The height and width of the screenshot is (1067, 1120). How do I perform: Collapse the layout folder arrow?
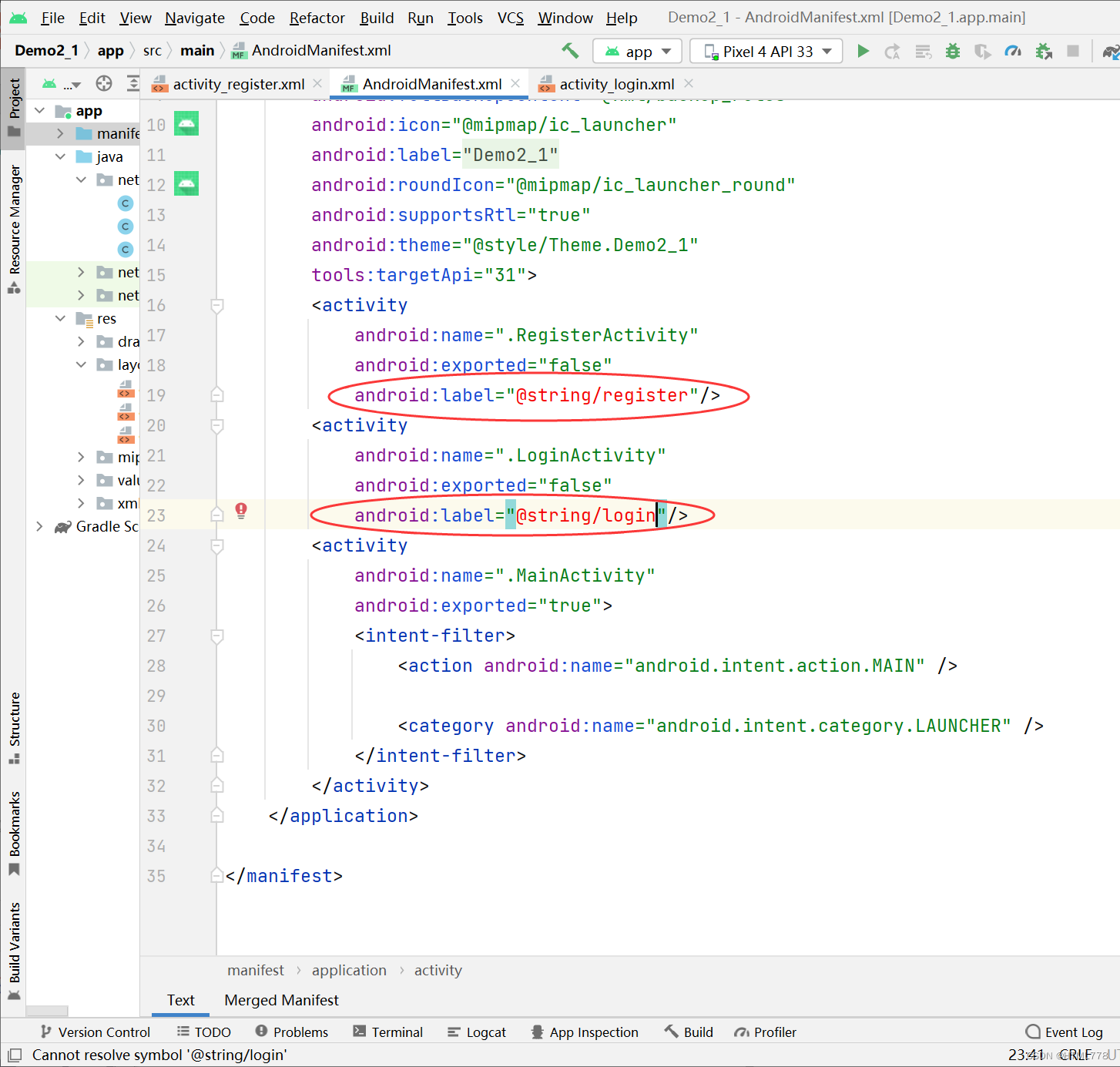82,364
